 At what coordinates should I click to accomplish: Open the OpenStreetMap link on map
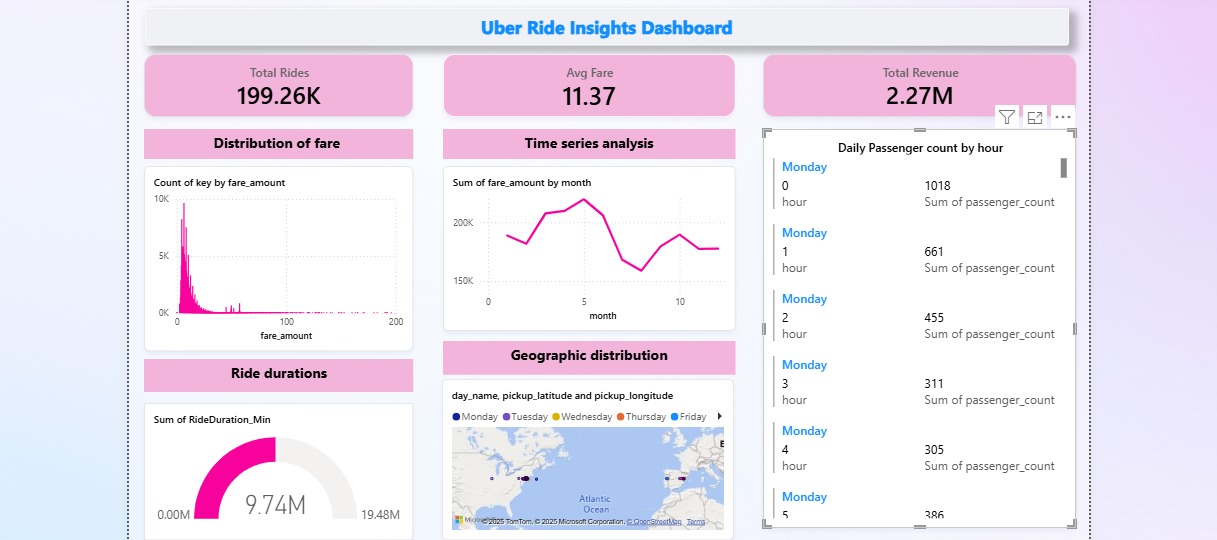[654, 522]
